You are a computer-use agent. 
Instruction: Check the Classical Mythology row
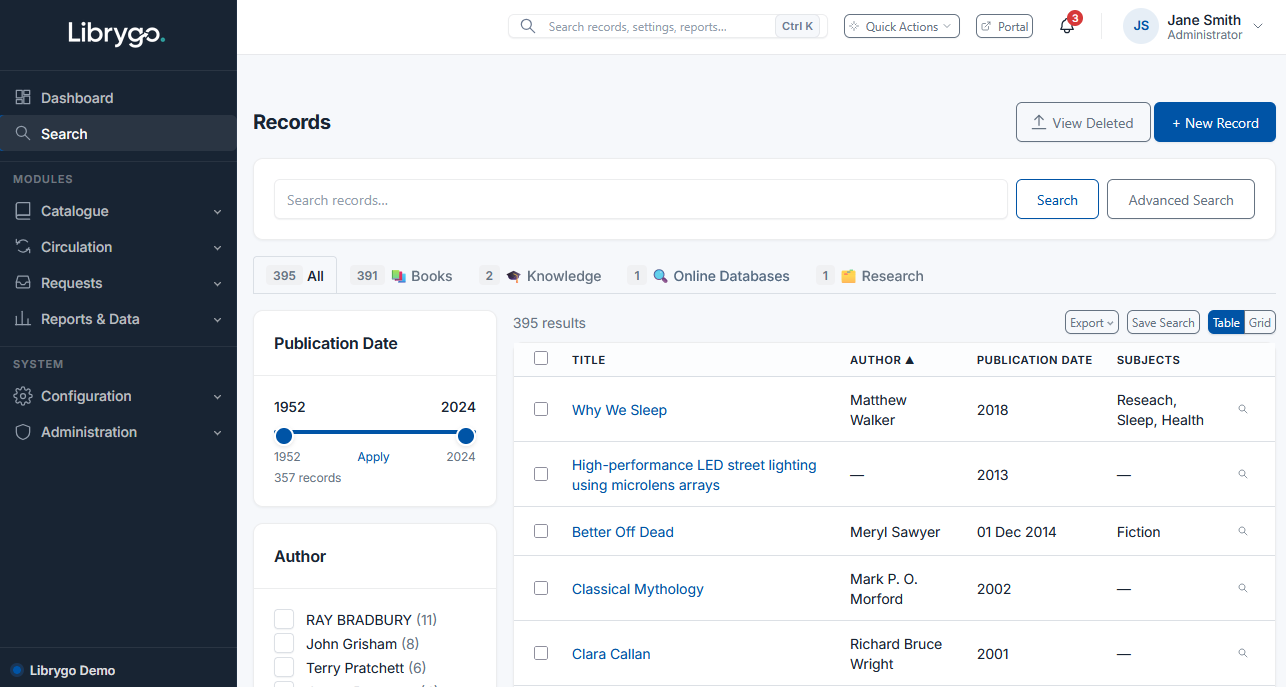pos(541,588)
